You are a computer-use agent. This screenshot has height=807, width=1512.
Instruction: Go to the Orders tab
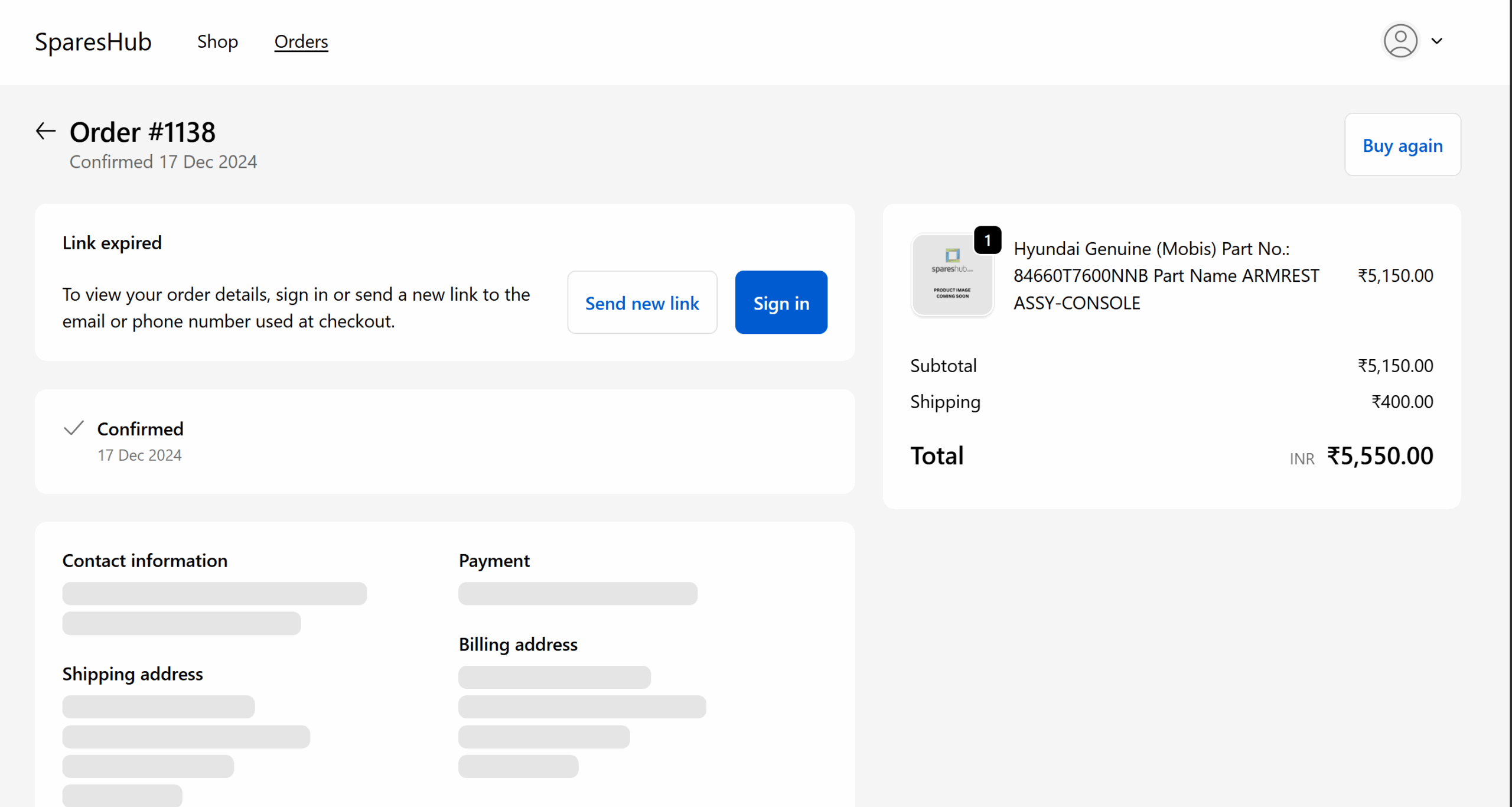coord(301,41)
